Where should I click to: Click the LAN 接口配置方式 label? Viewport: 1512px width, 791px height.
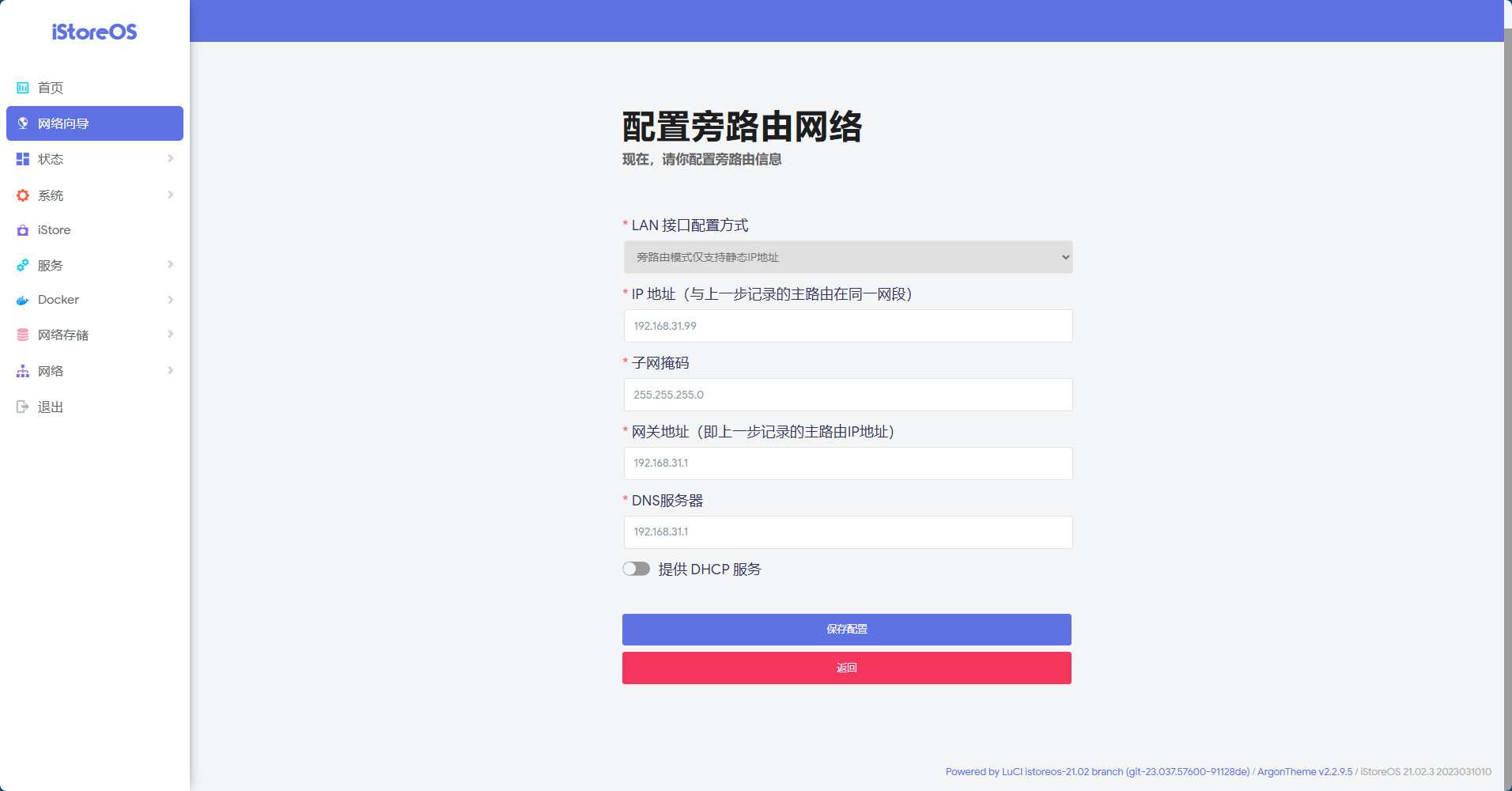[690, 225]
